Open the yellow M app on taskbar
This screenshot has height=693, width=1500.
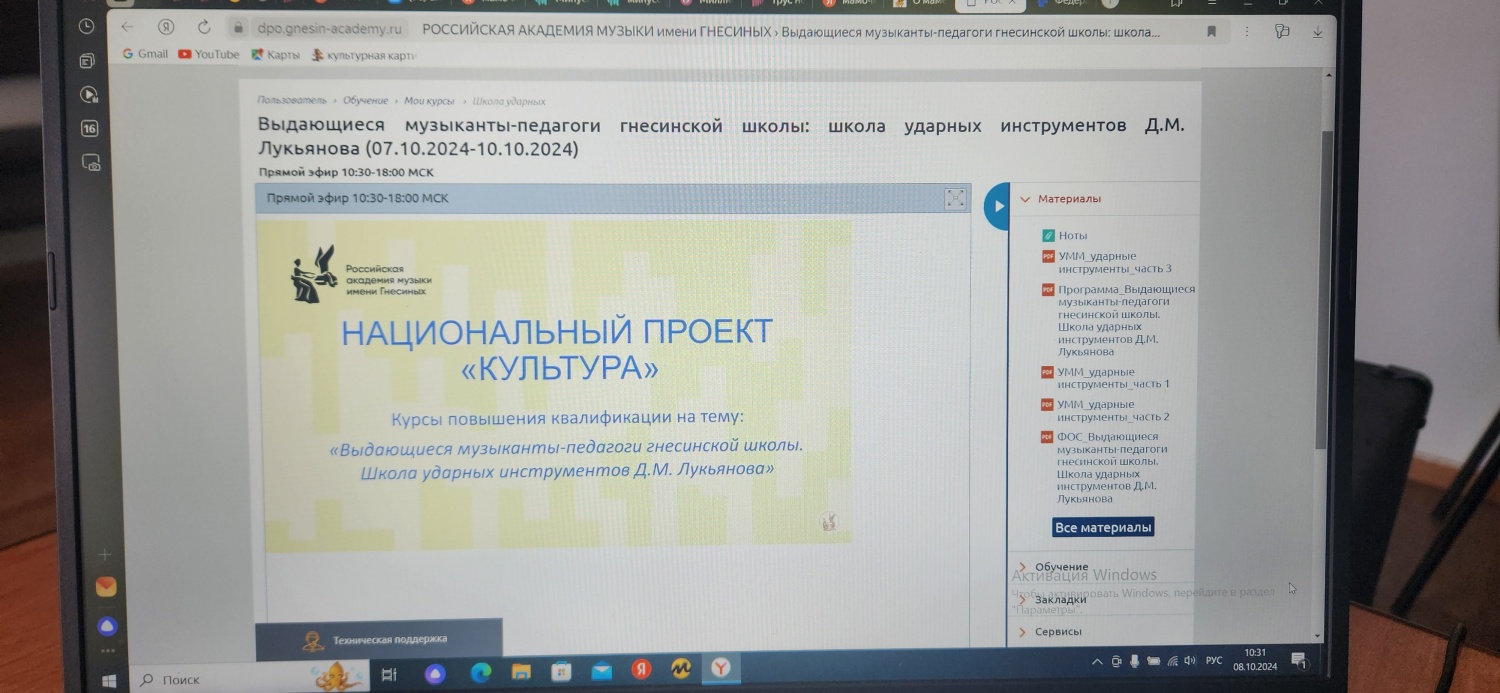[x=681, y=668]
